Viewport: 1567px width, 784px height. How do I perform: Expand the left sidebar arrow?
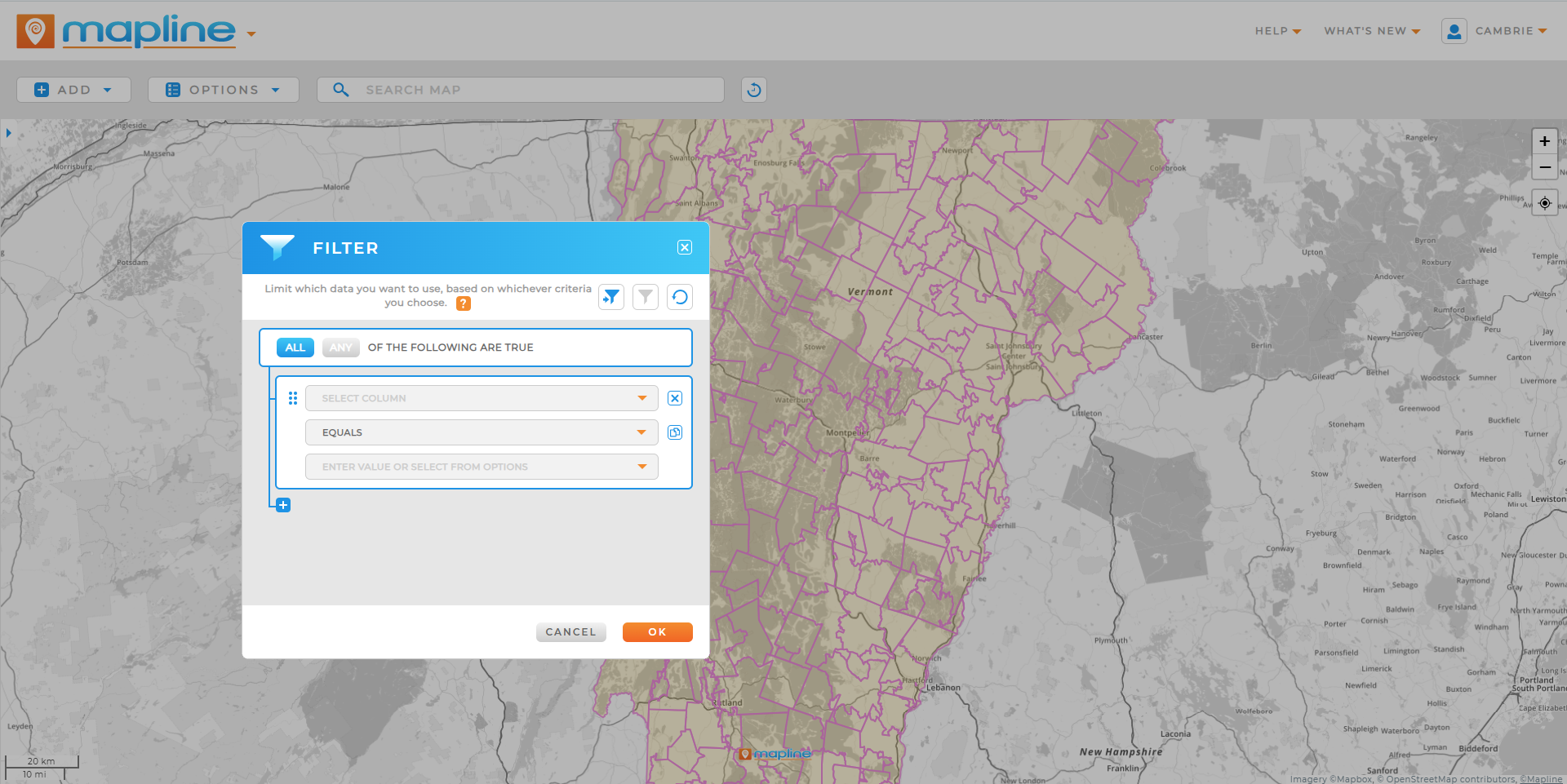click(8, 132)
